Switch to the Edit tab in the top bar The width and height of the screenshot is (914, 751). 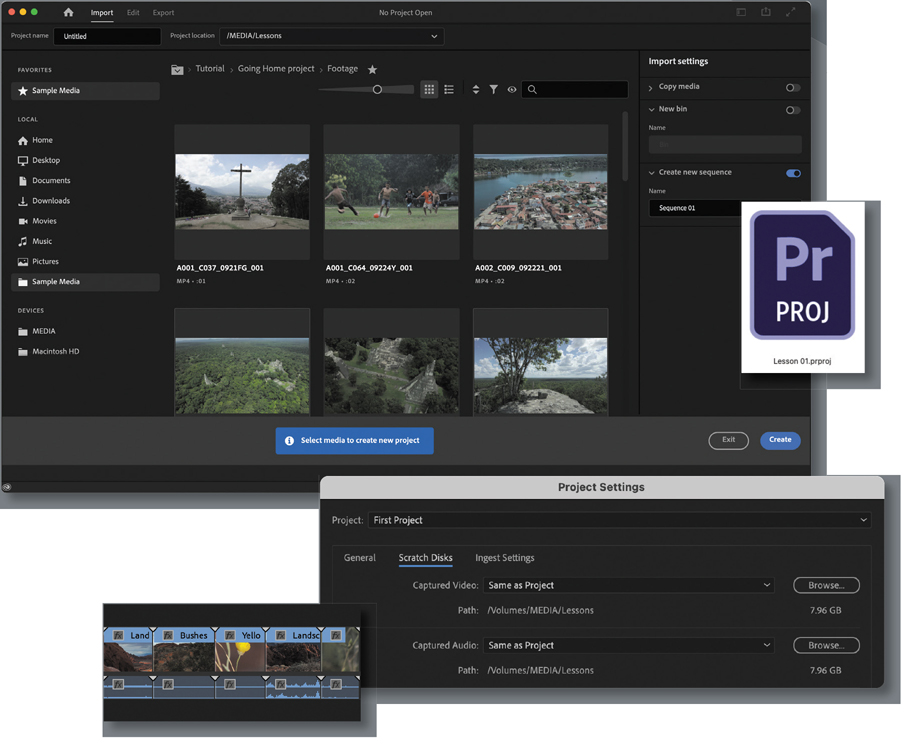tap(133, 13)
